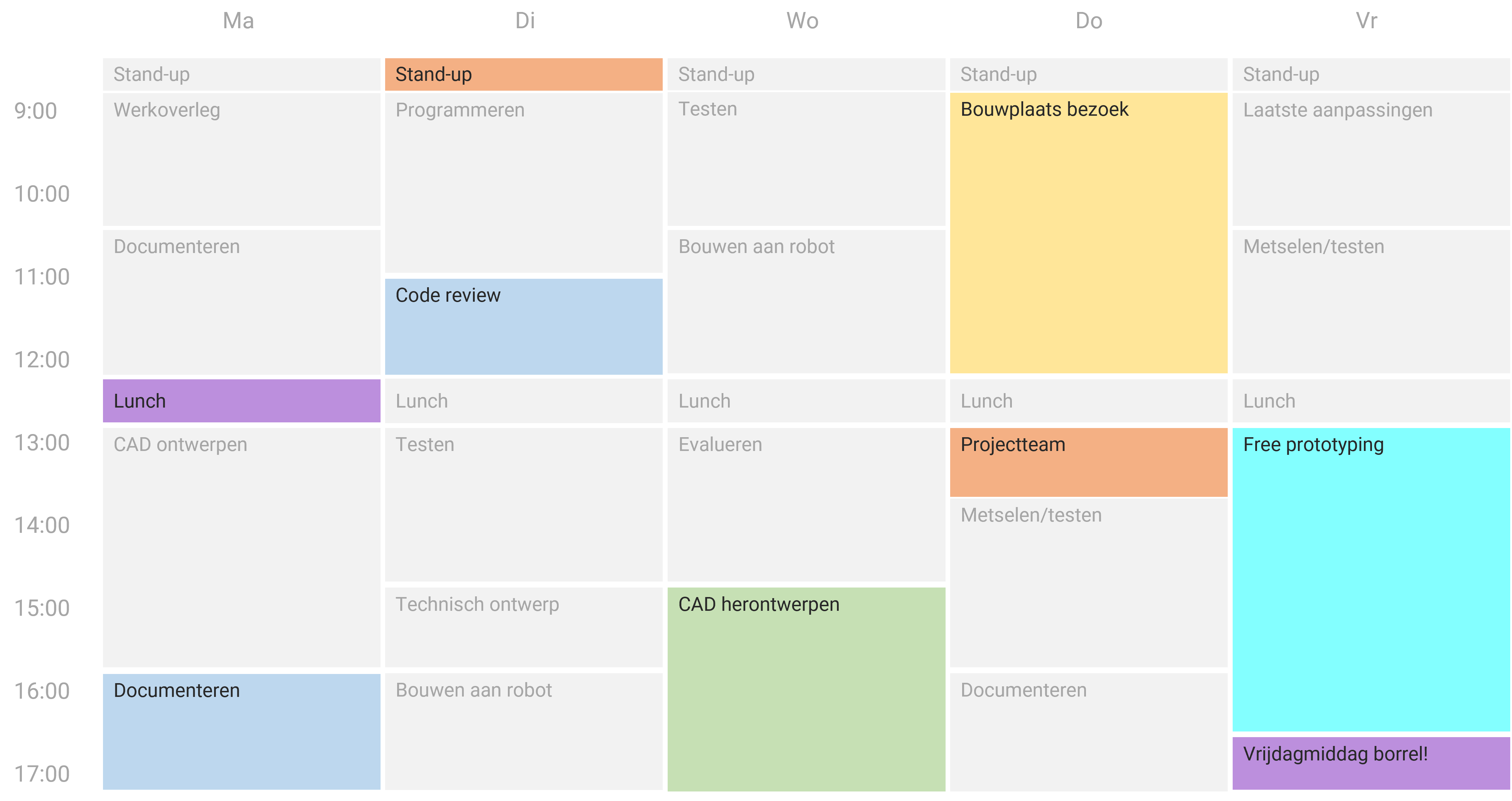1512x801 pixels.
Task: Select the Programmeren block on Tuesday
Action: (523, 183)
